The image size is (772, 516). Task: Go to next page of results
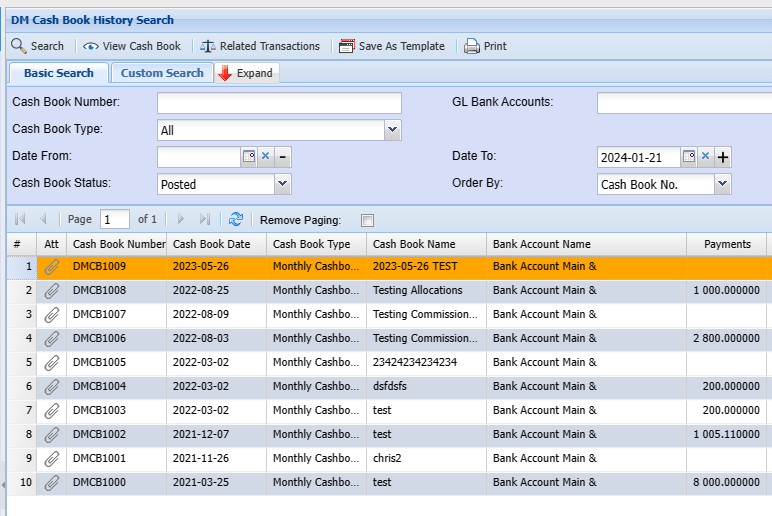click(x=181, y=219)
